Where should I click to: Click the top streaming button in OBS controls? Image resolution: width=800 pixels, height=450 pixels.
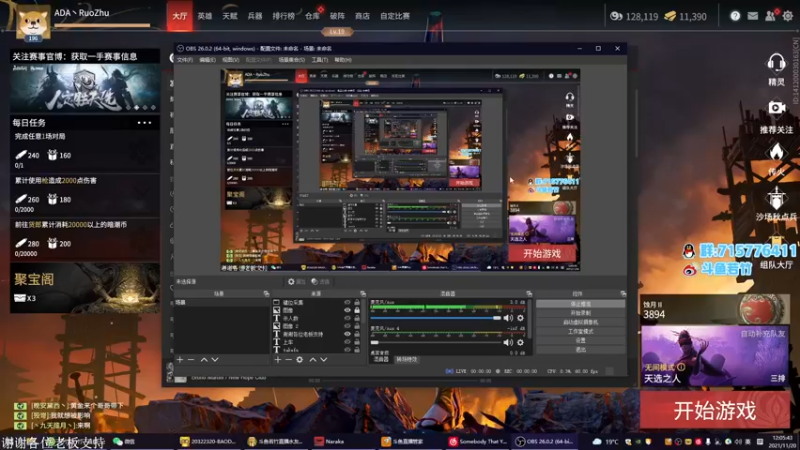pyautogui.click(x=581, y=304)
